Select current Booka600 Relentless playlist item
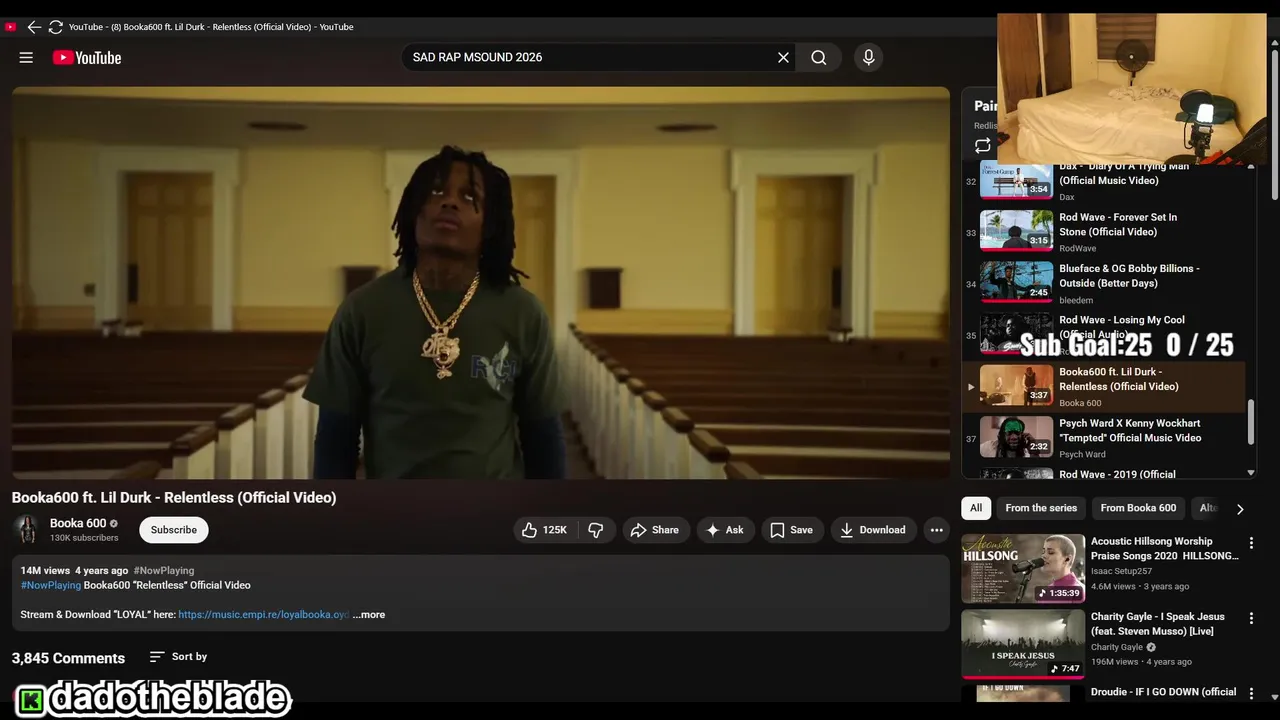Viewport: 1280px width, 720px height. 1105,386
